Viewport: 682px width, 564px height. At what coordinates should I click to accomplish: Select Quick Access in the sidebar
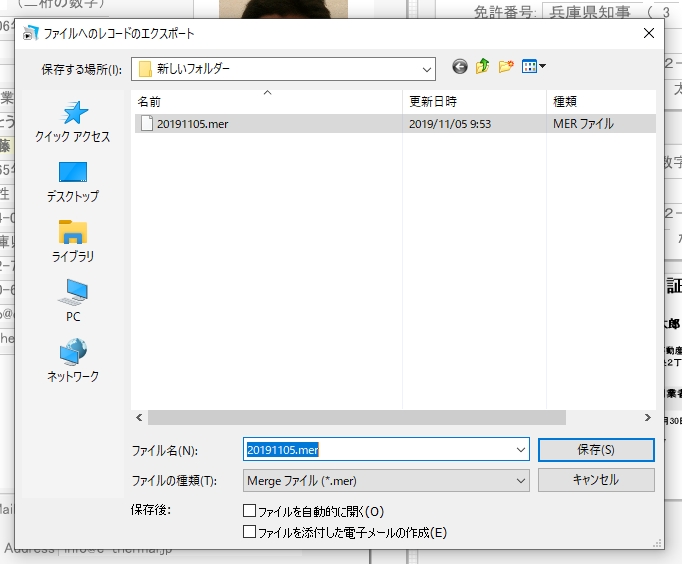pyautogui.click(x=73, y=122)
